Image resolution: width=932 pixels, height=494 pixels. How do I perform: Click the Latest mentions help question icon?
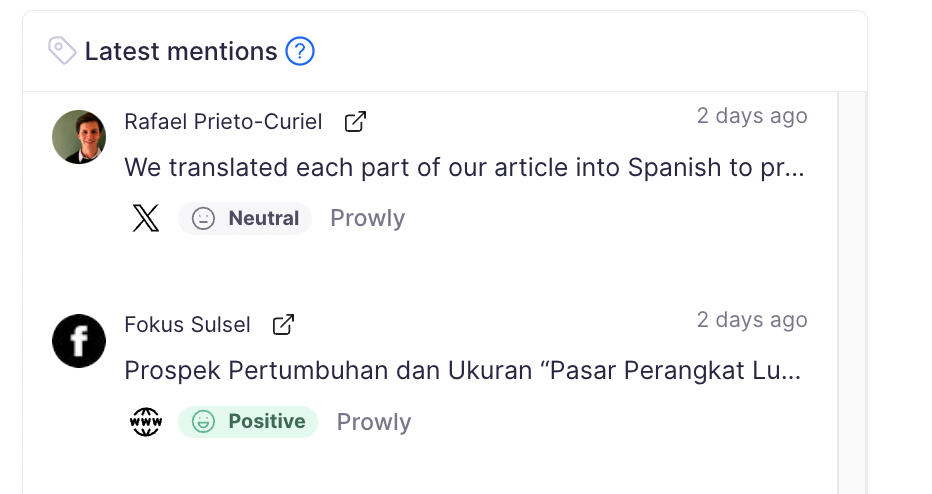[300, 51]
